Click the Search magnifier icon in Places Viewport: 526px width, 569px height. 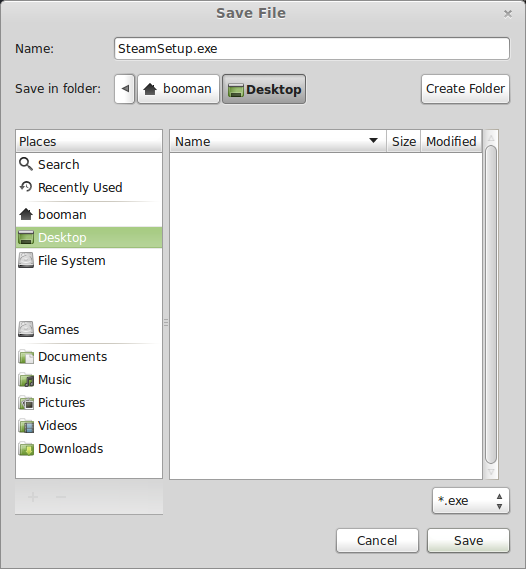pyautogui.click(x=26, y=164)
